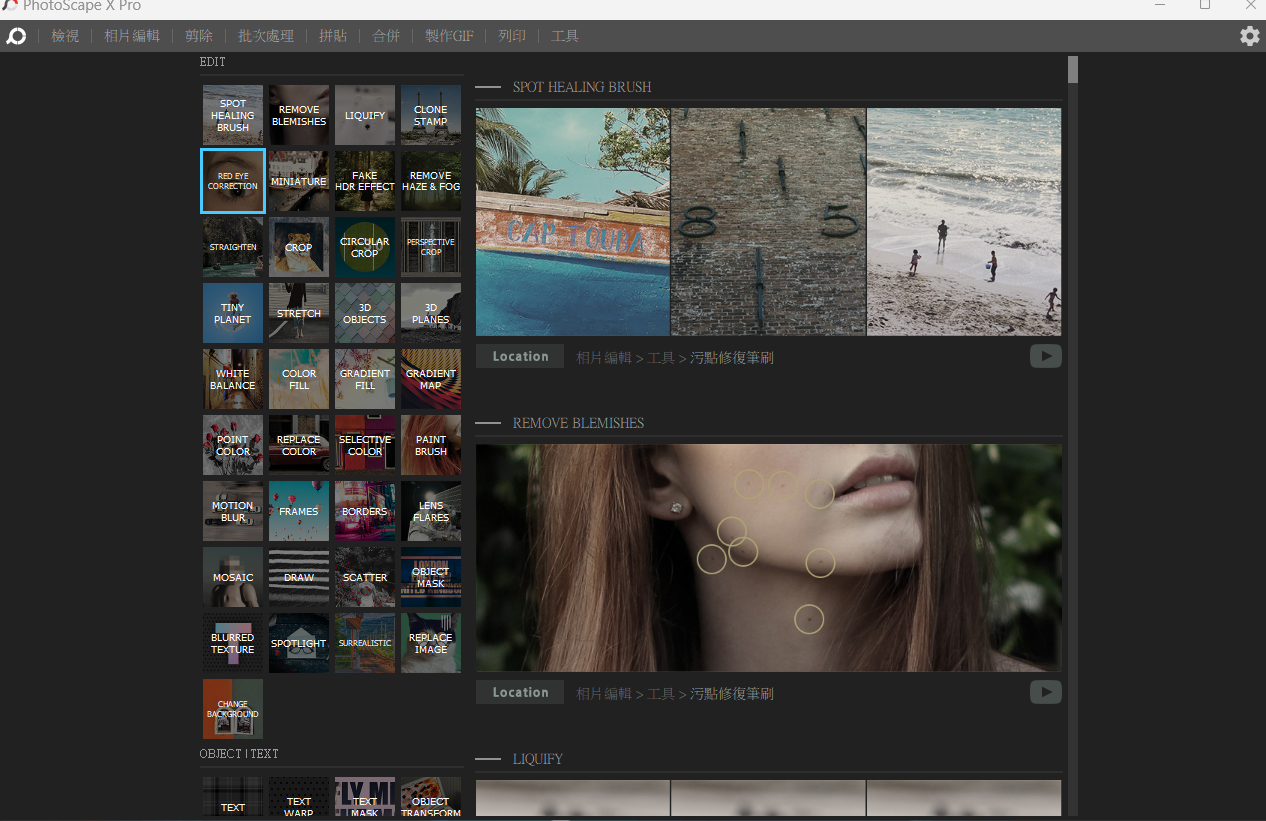Pick the 3D Objects tile
Image resolution: width=1266 pixels, height=821 pixels.
365,313
